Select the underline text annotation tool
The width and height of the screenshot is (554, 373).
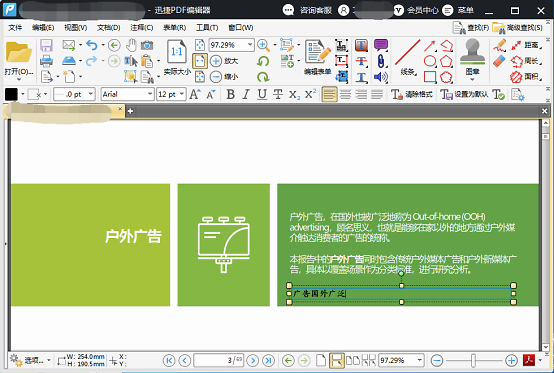click(361, 77)
